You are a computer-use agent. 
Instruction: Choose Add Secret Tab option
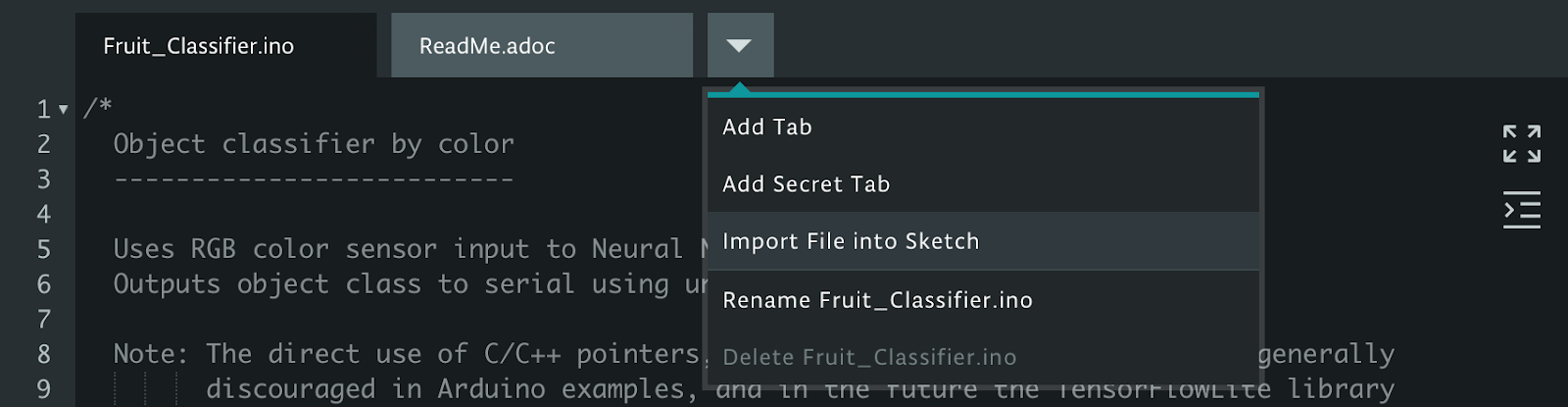click(983, 184)
